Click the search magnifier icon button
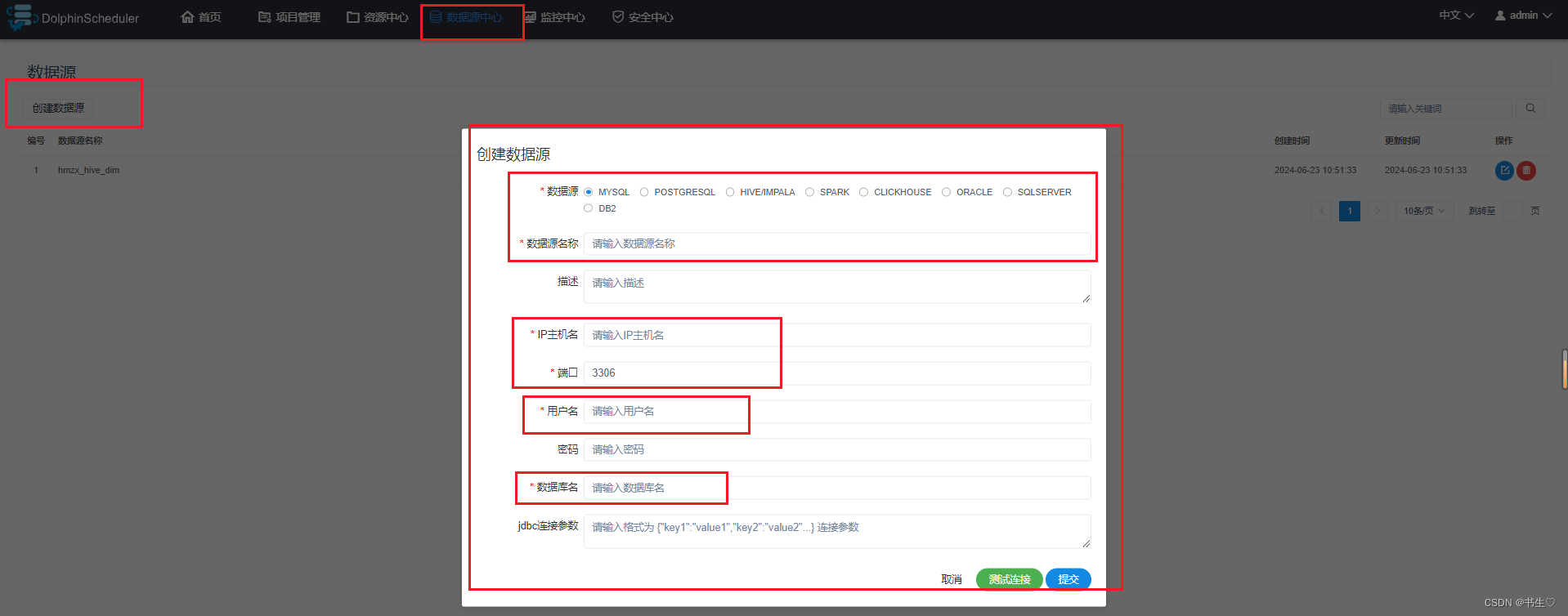This screenshot has height=616, width=1568. [1530, 109]
